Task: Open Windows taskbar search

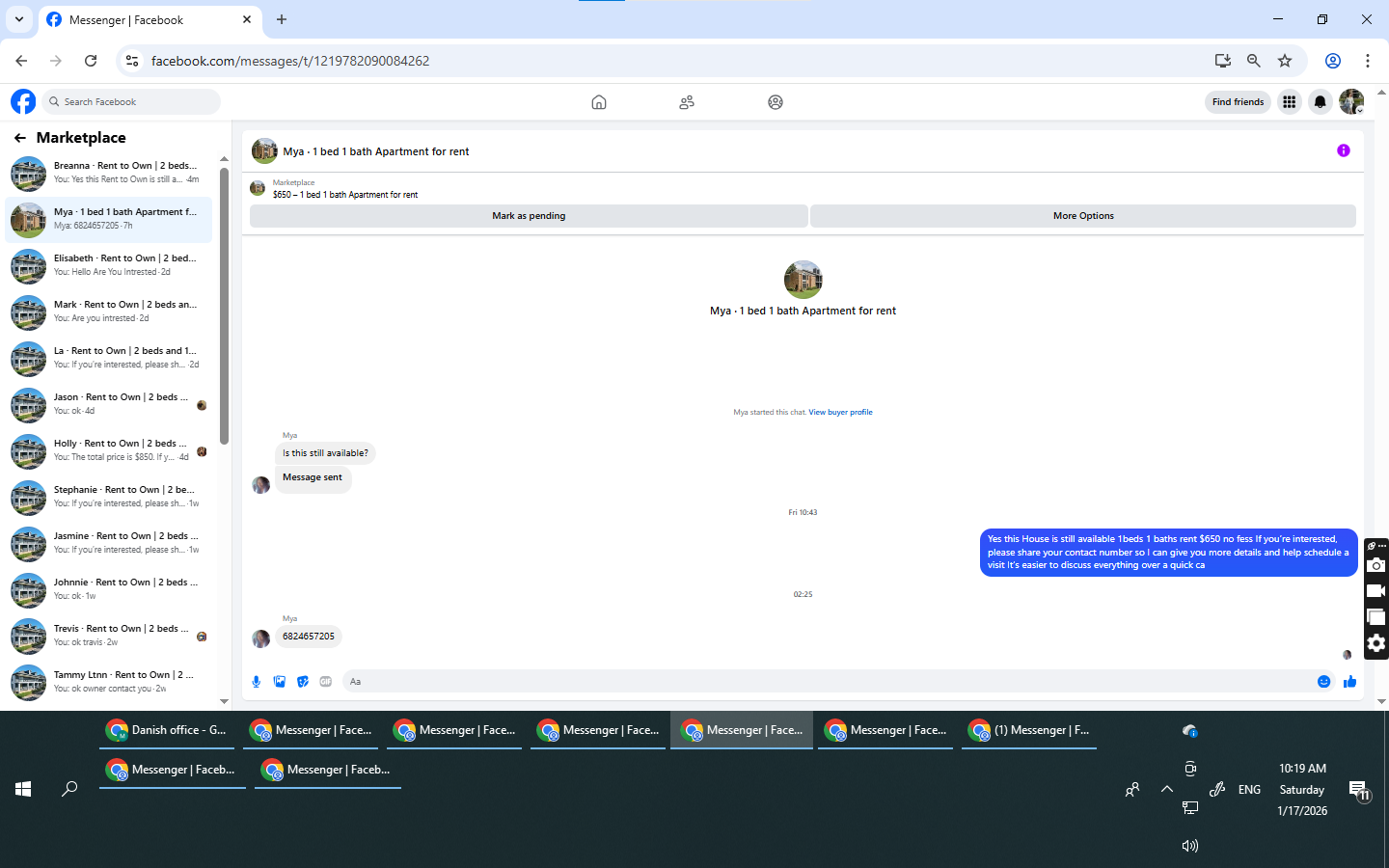Action: [x=69, y=789]
